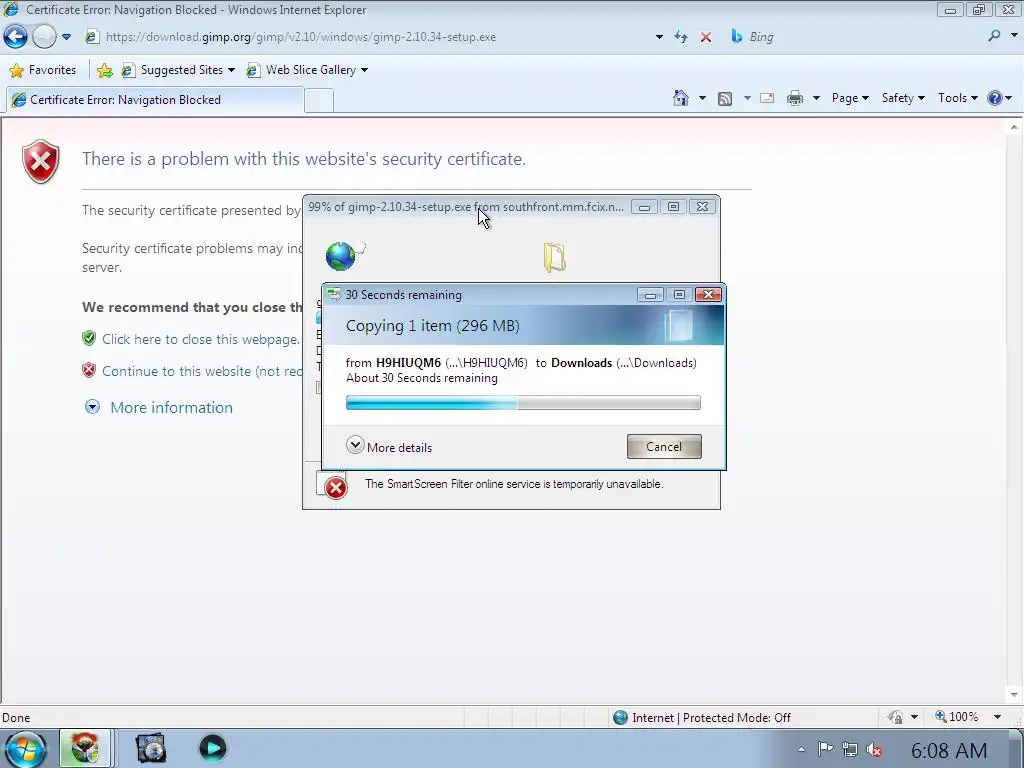The image size is (1024, 768).
Task: Expand More information section
Action: [x=159, y=408]
